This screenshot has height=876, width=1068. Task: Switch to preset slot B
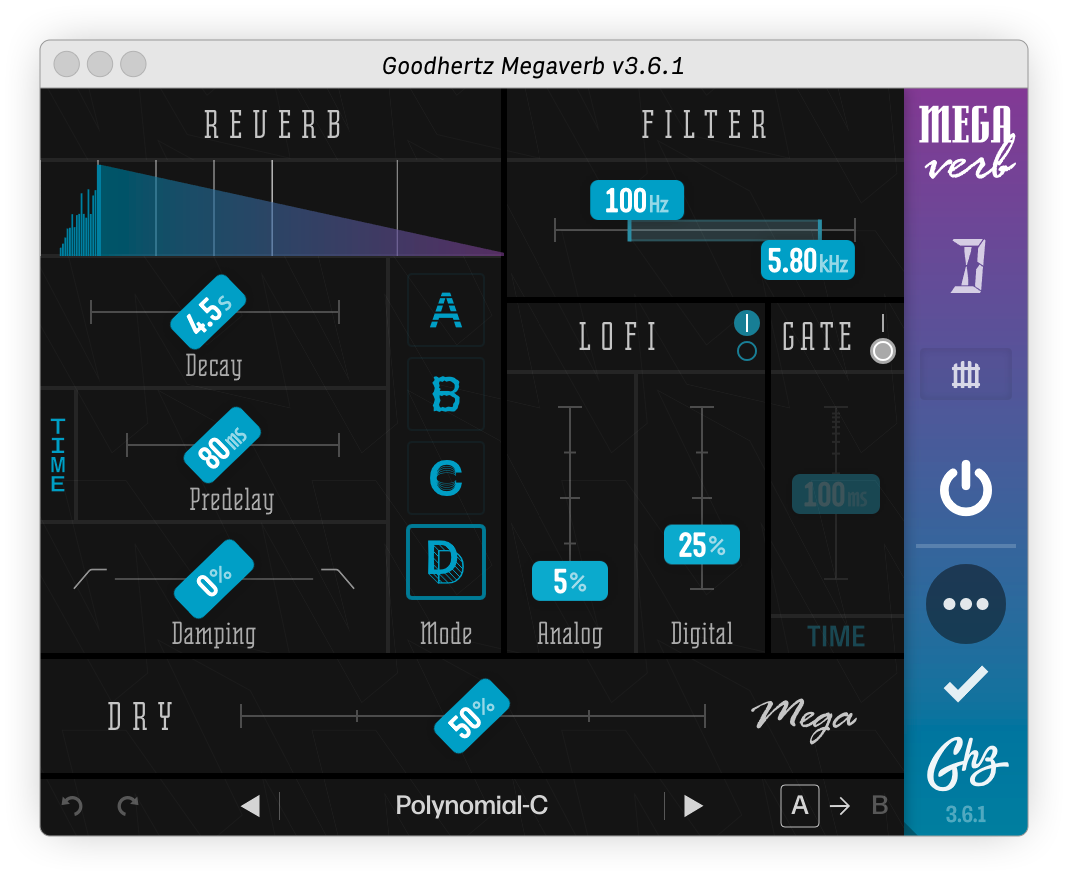pyautogui.click(x=880, y=806)
